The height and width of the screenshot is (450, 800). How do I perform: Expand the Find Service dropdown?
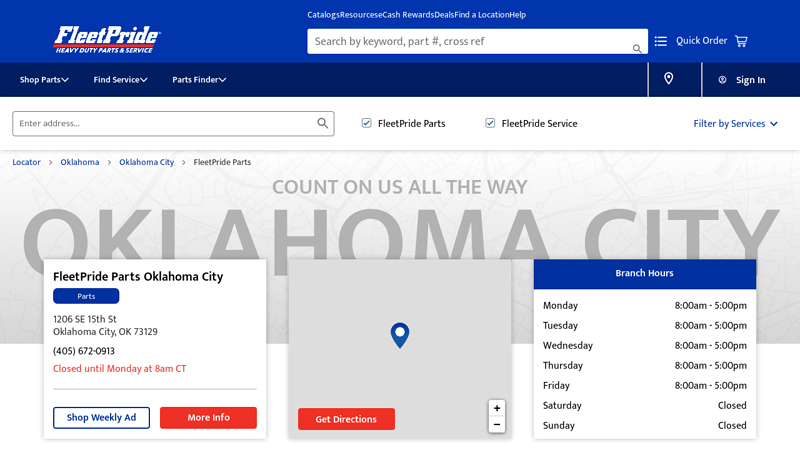tap(120, 80)
